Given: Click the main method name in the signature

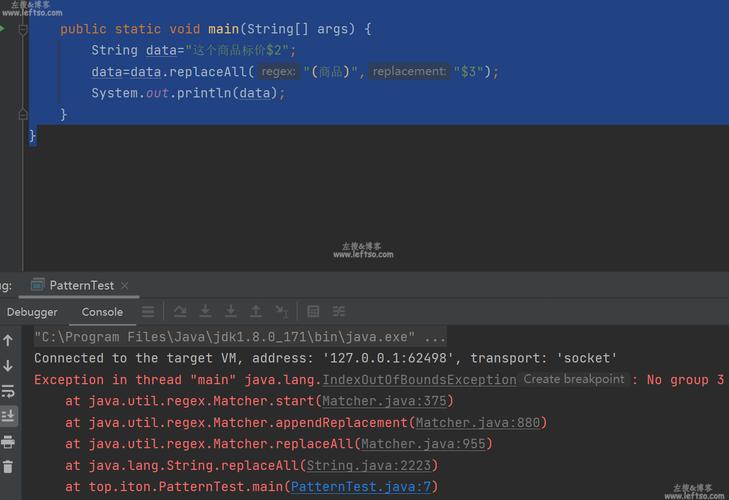Looking at the screenshot, I should pos(223,29).
